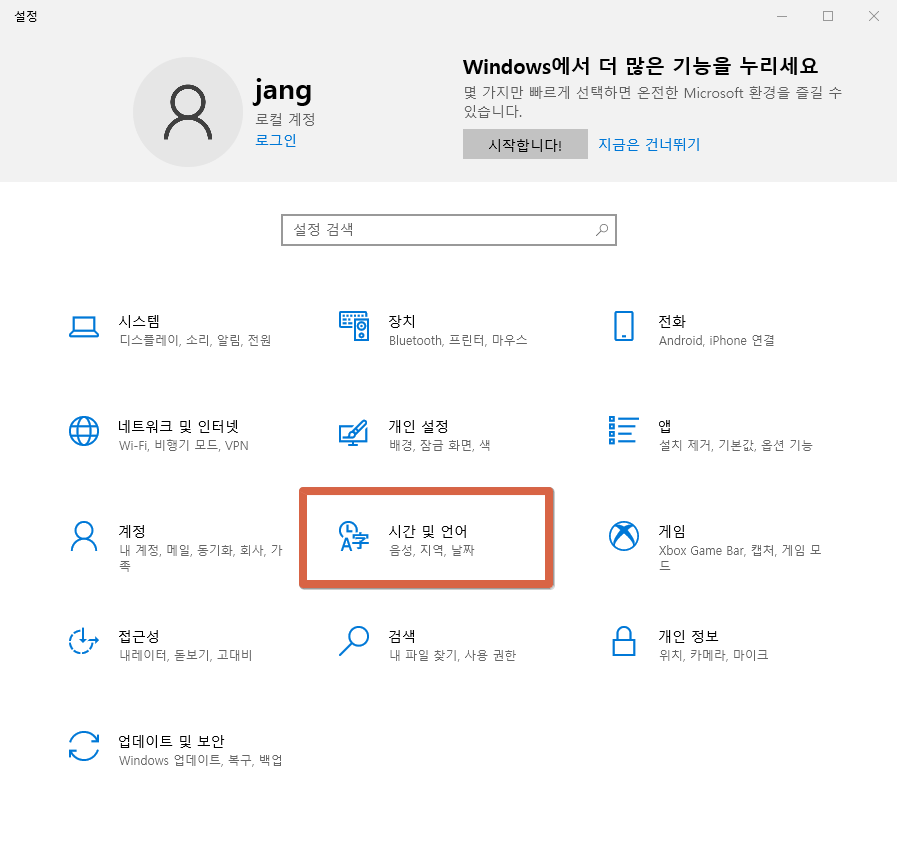Open the 앱 list icon

[624, 430]
